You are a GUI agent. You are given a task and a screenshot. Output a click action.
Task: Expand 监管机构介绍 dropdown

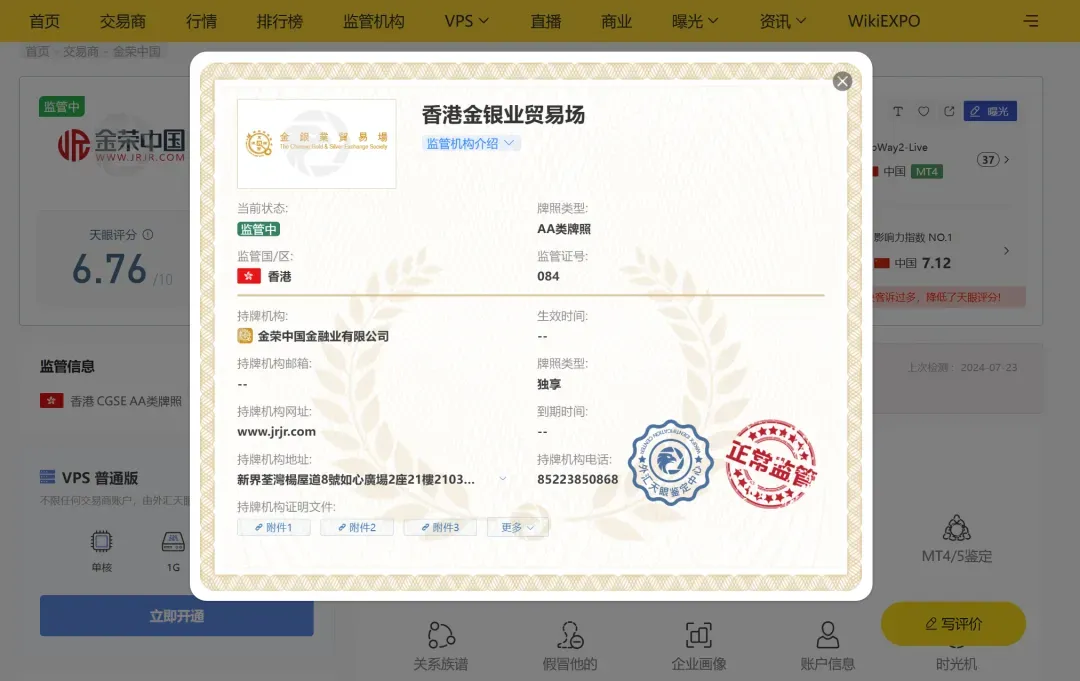[x=470, y=143]
